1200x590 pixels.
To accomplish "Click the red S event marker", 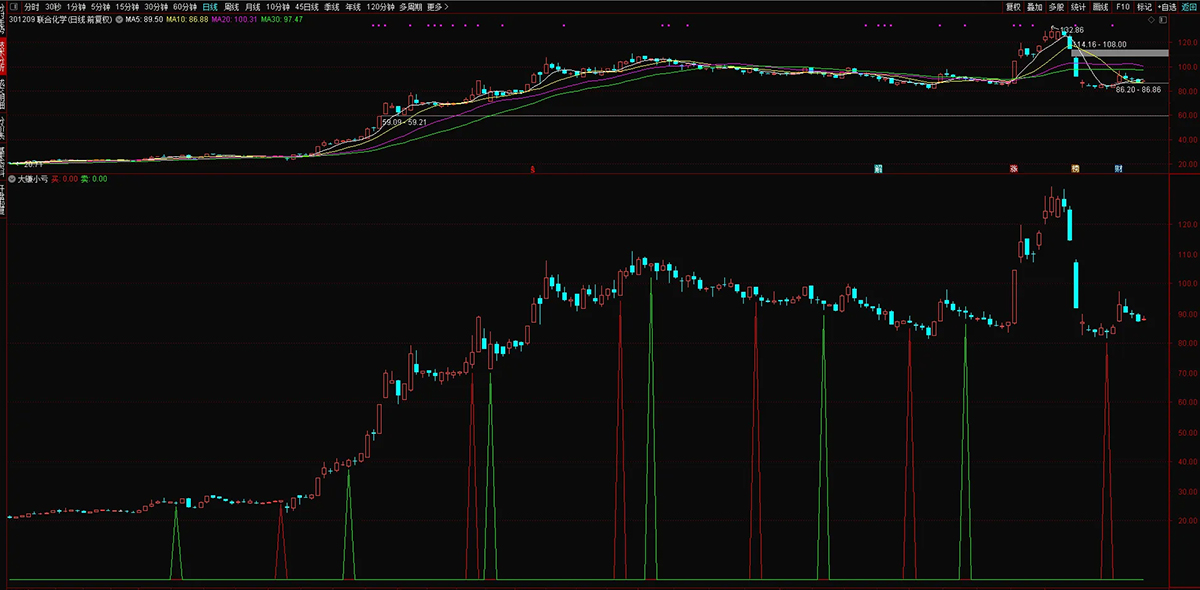I will tap(532, 168).
